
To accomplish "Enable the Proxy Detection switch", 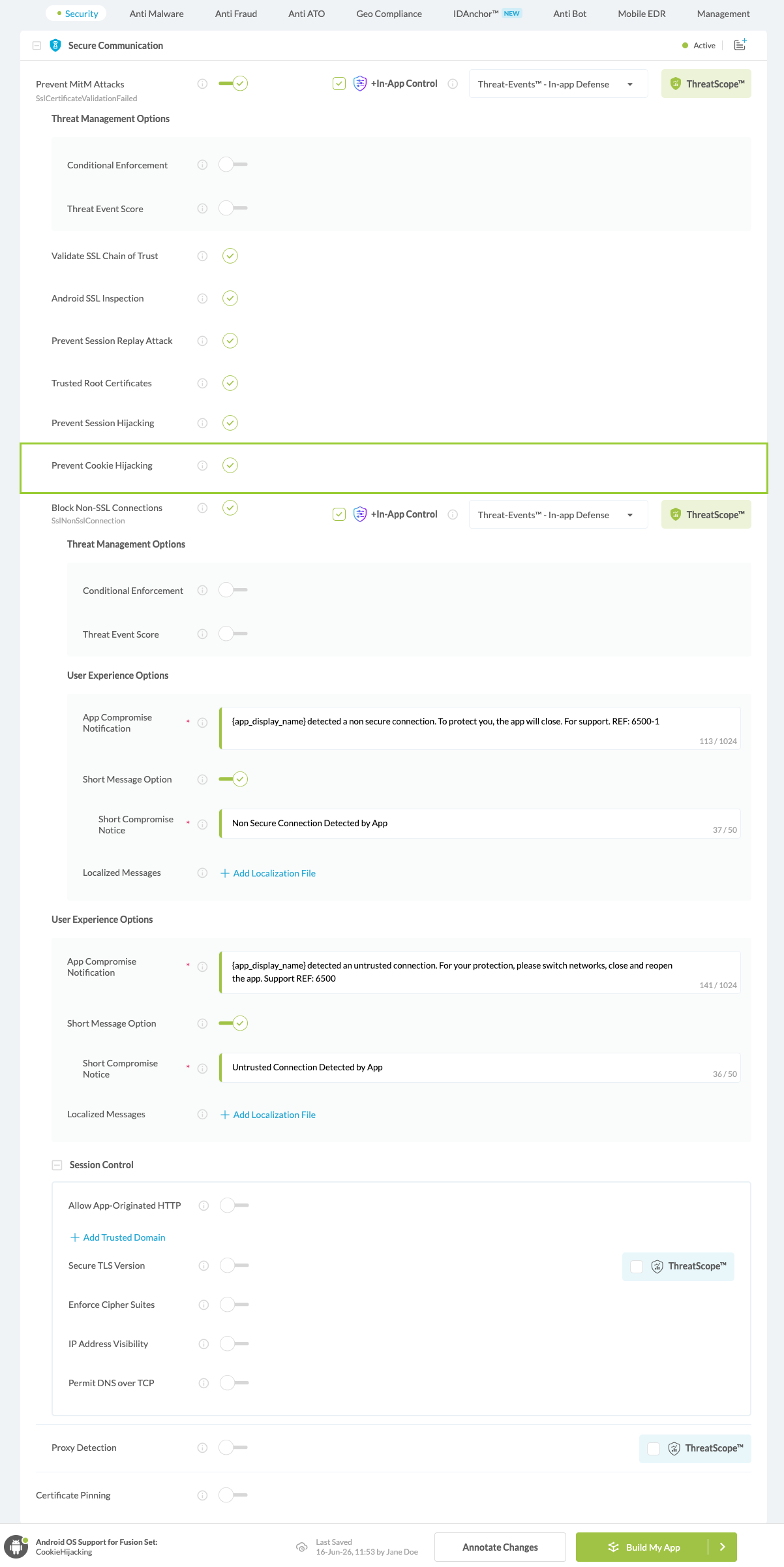I will pos(233,1448).
